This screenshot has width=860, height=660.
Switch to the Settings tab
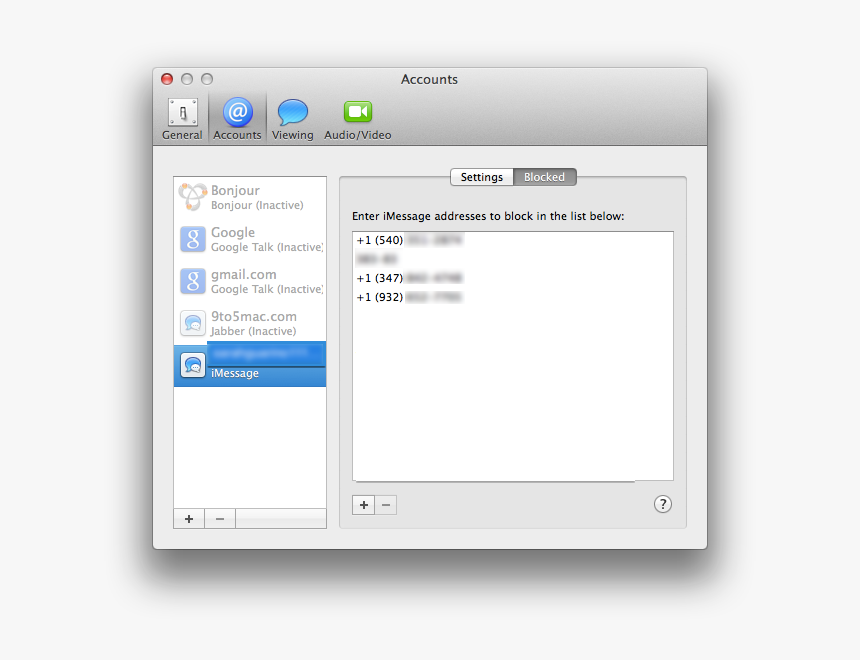point(482,177)
